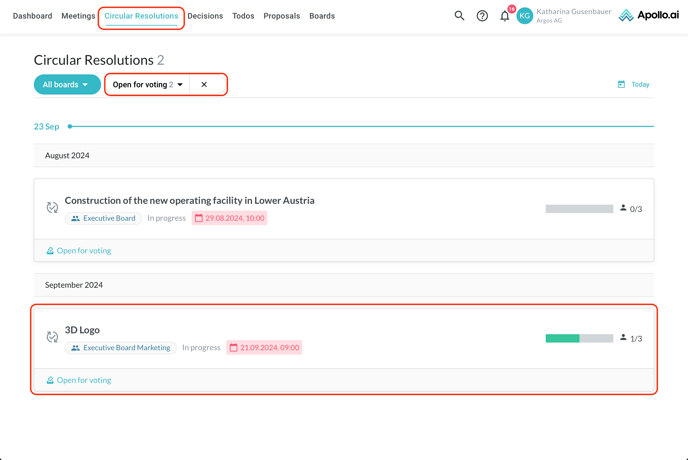The image size is (688, 460).
Task: Open notifications bell icon
Action: (505, 16)
